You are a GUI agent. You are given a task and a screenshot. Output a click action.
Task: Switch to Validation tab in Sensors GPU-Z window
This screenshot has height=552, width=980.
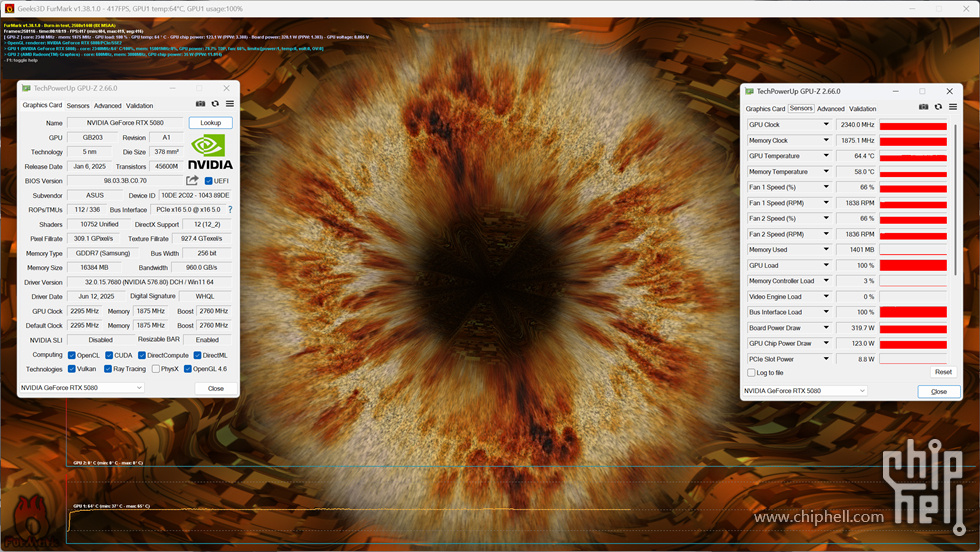(862, 109)
